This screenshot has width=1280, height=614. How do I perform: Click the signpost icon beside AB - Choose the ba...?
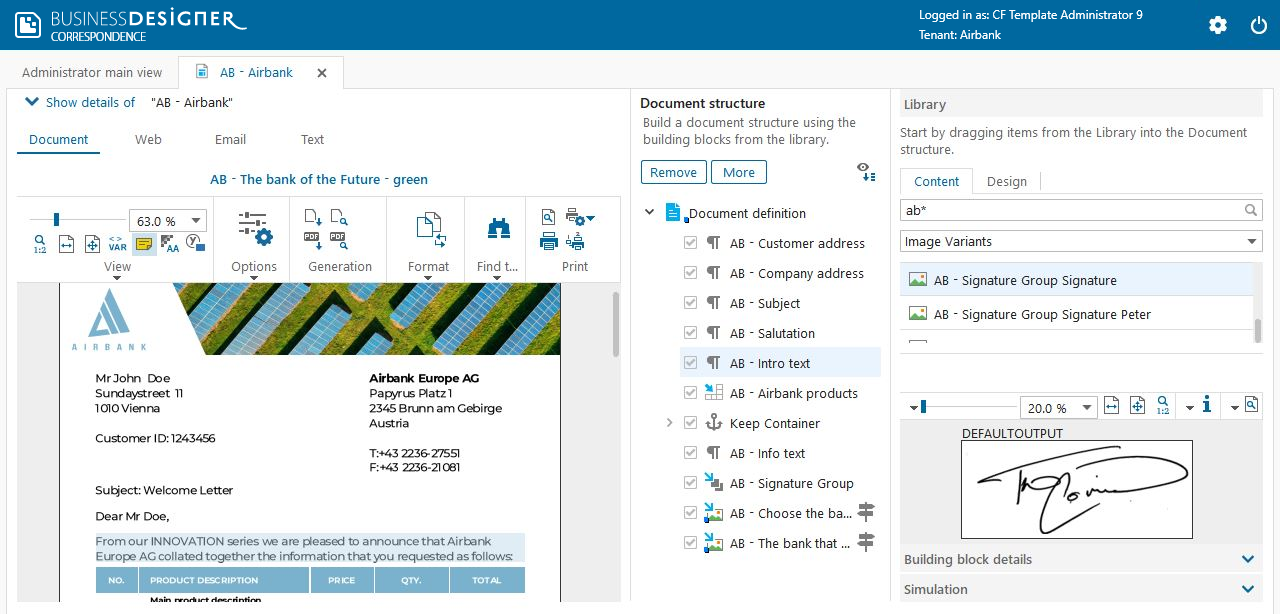pos(866,513)
